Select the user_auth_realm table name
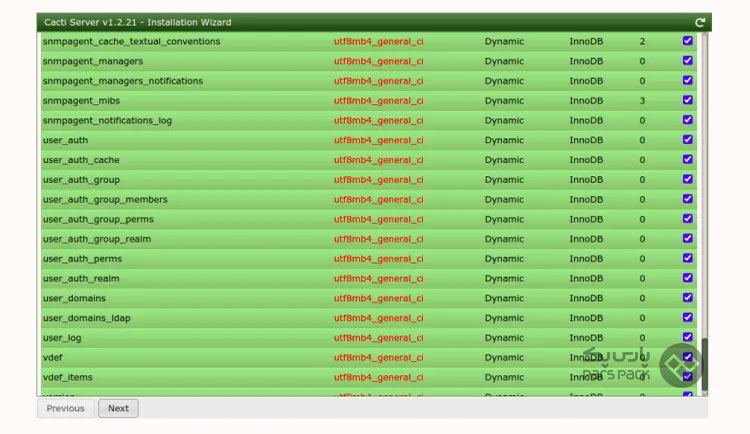The width and height of the screenshot is (750, 434). (81, 278)
